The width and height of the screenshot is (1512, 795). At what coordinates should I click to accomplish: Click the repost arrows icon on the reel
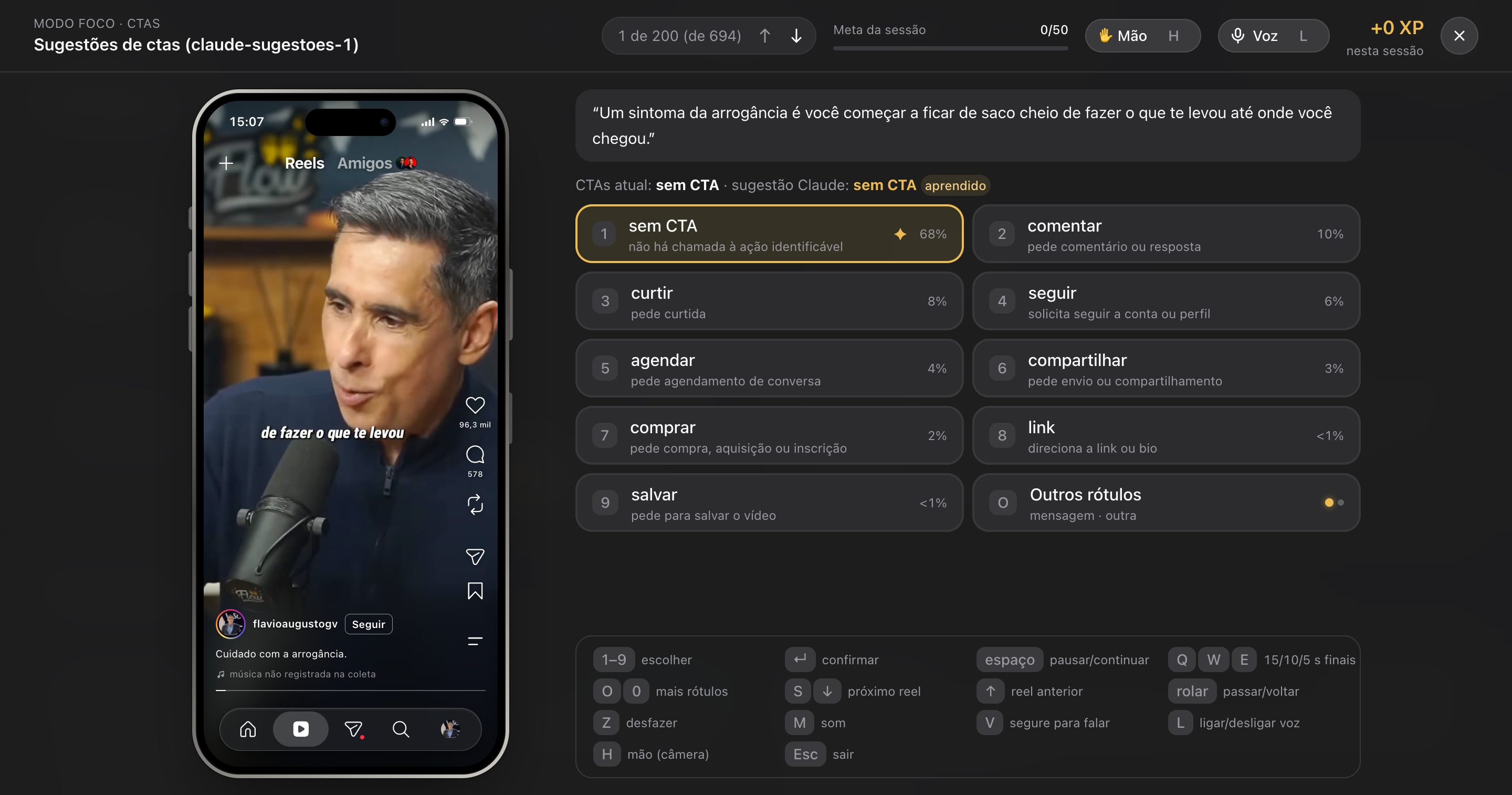[x=475, y=505]
